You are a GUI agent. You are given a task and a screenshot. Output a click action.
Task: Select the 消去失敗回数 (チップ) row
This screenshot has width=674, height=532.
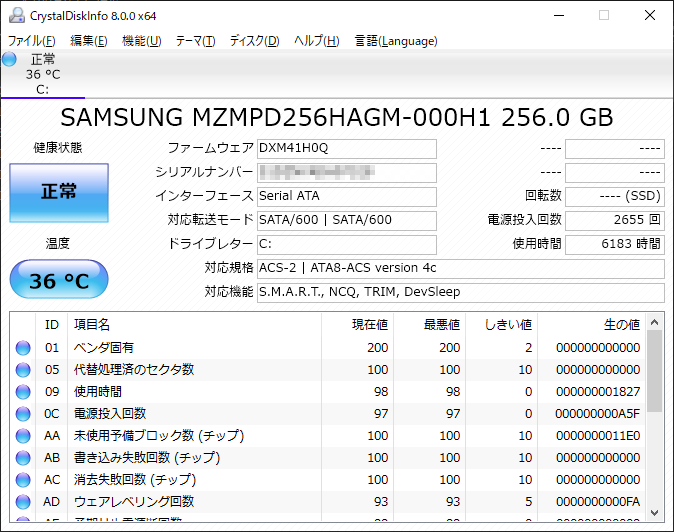pyautogui.click(x=328, y=480)
